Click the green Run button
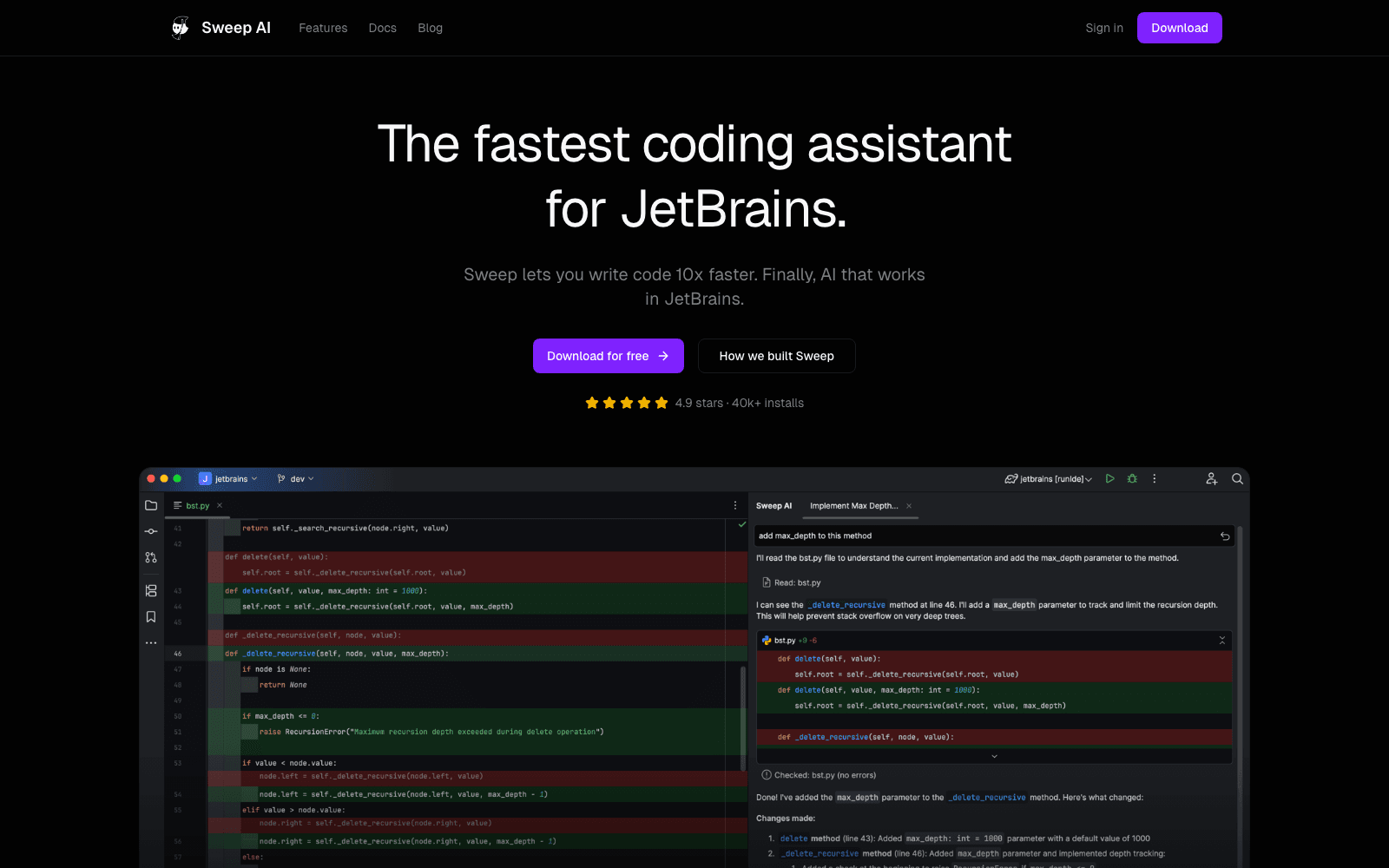The image size is (1389, 868). [x=1109, y=478]
